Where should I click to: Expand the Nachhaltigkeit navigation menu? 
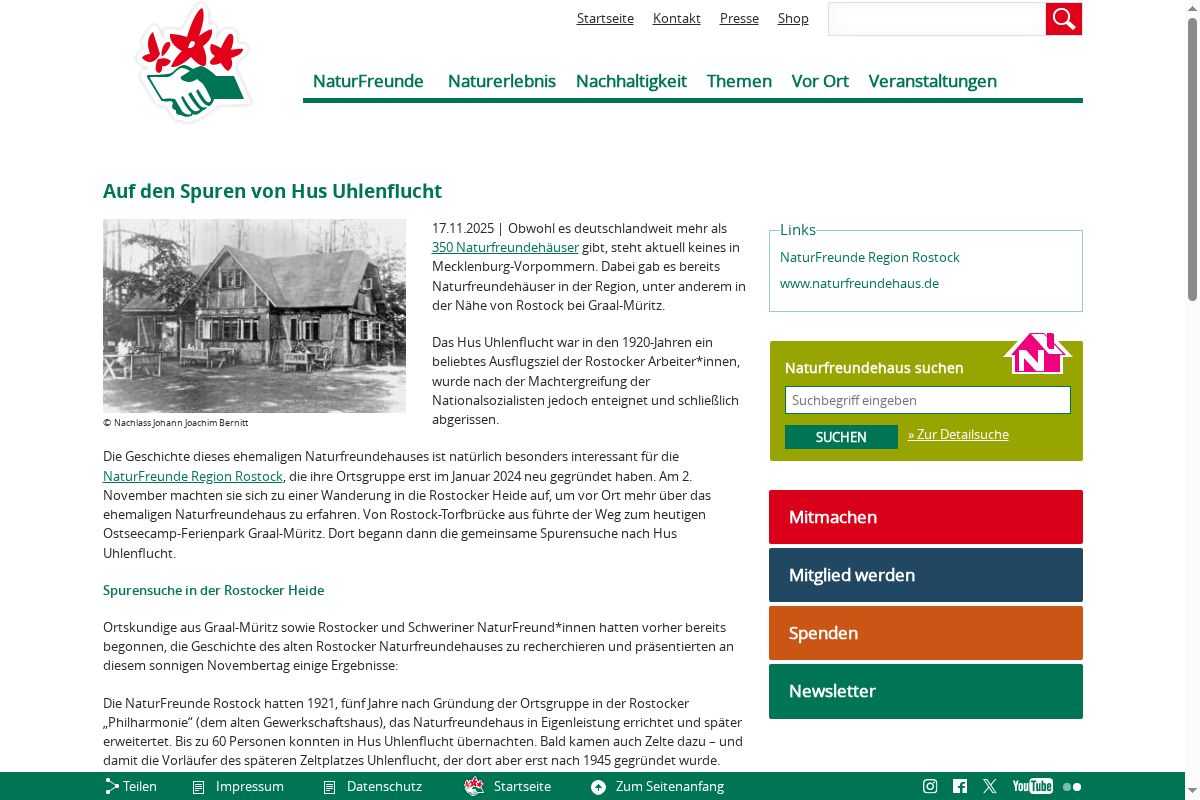click(x=631, y=81)
